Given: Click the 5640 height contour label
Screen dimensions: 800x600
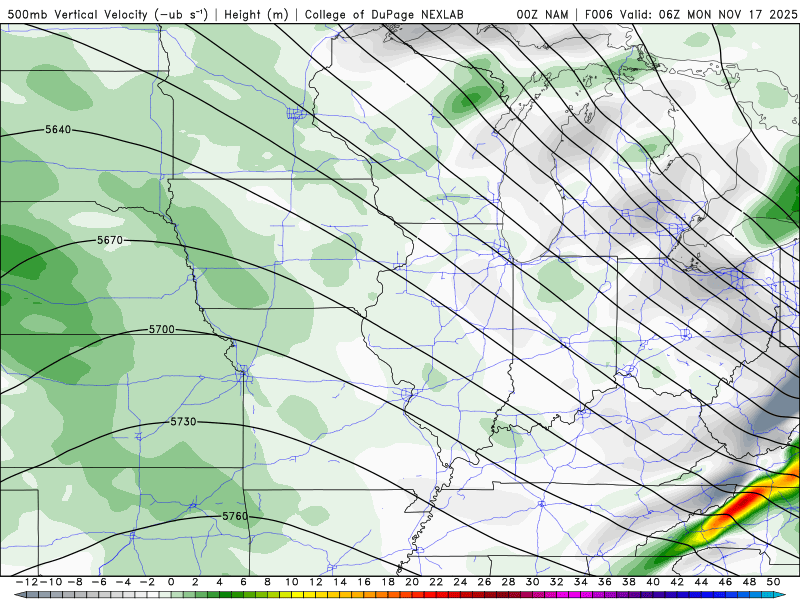Looking at the screenshot, I should 58,130.
